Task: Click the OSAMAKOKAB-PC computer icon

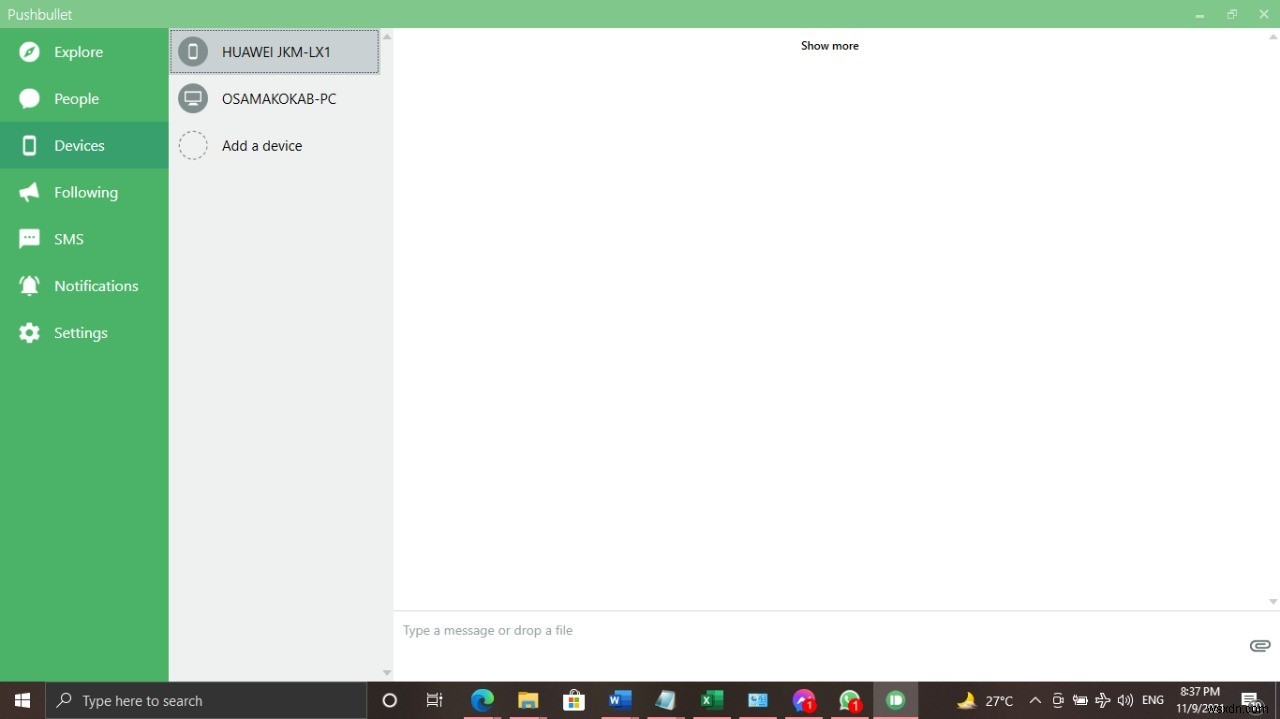Action: pyautogui.click(x=193, y=98)
